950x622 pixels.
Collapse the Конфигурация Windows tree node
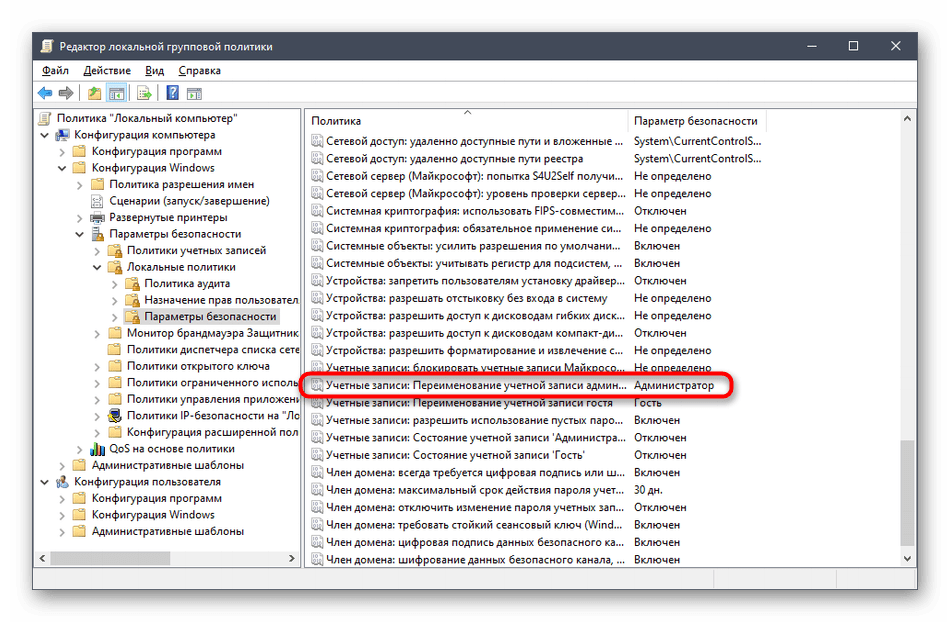coord(63,168)
